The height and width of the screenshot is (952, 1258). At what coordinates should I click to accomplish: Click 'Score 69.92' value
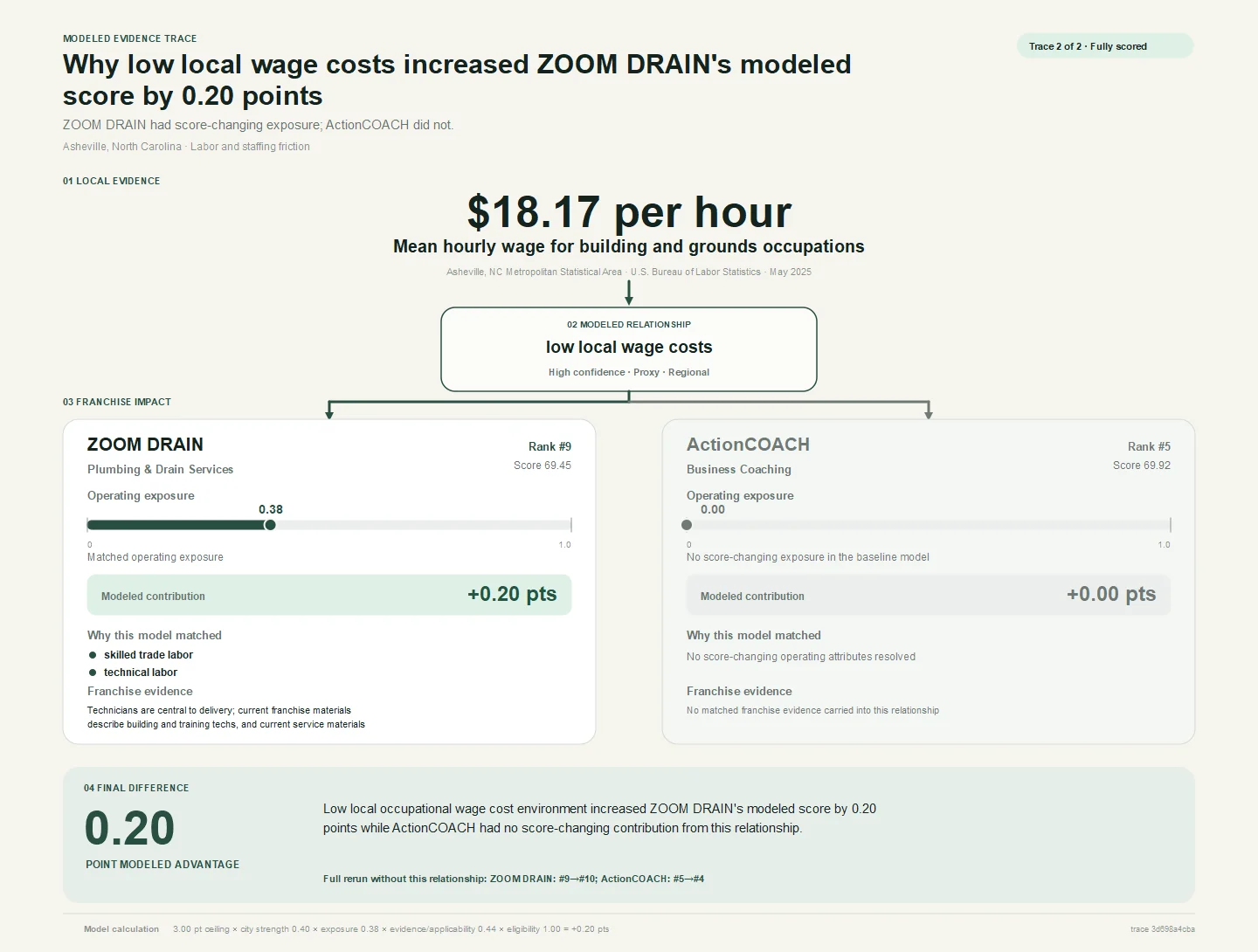click(x=1142, y=466)
